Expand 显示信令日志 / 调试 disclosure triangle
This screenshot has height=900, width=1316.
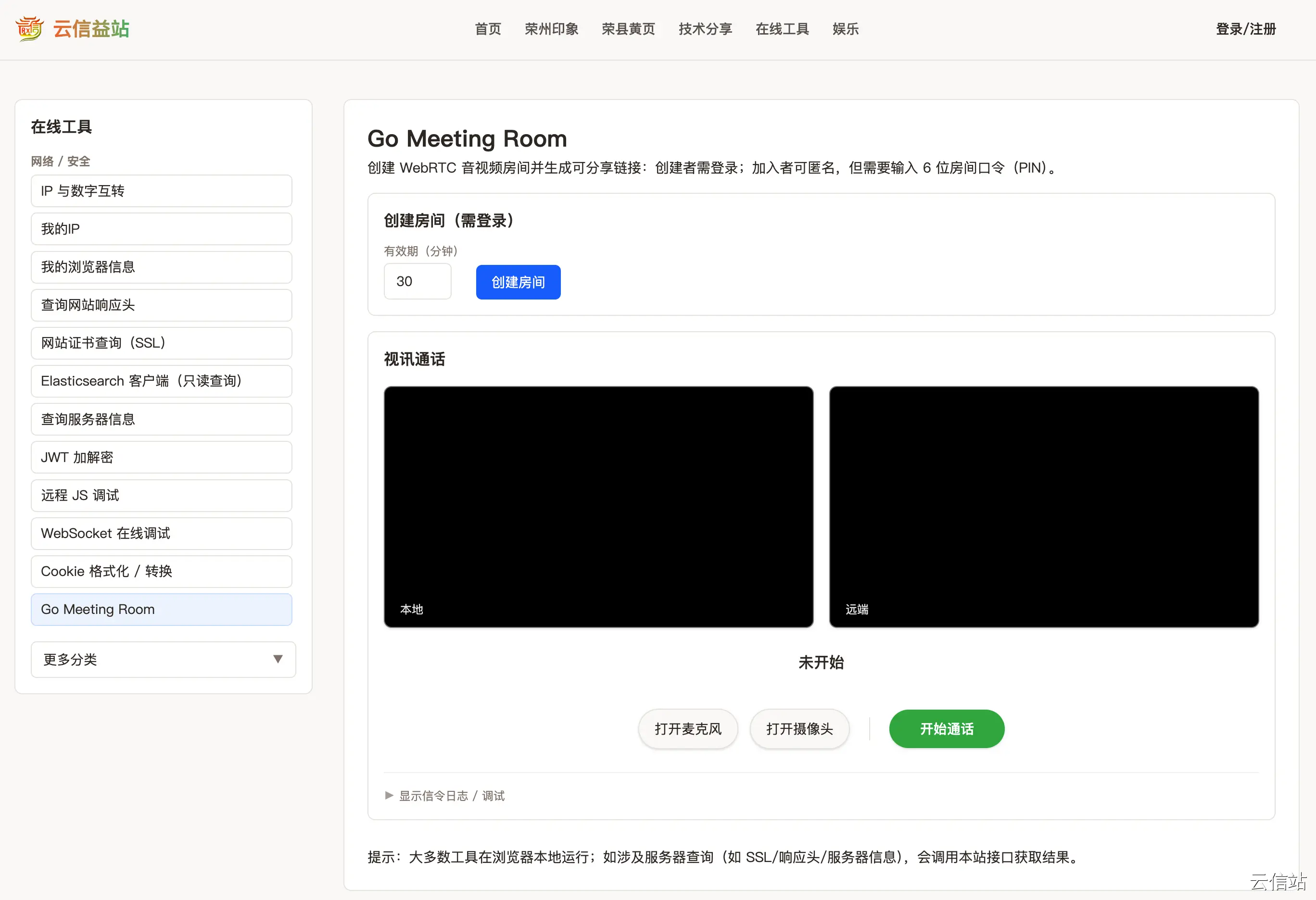tap(389, 795)
